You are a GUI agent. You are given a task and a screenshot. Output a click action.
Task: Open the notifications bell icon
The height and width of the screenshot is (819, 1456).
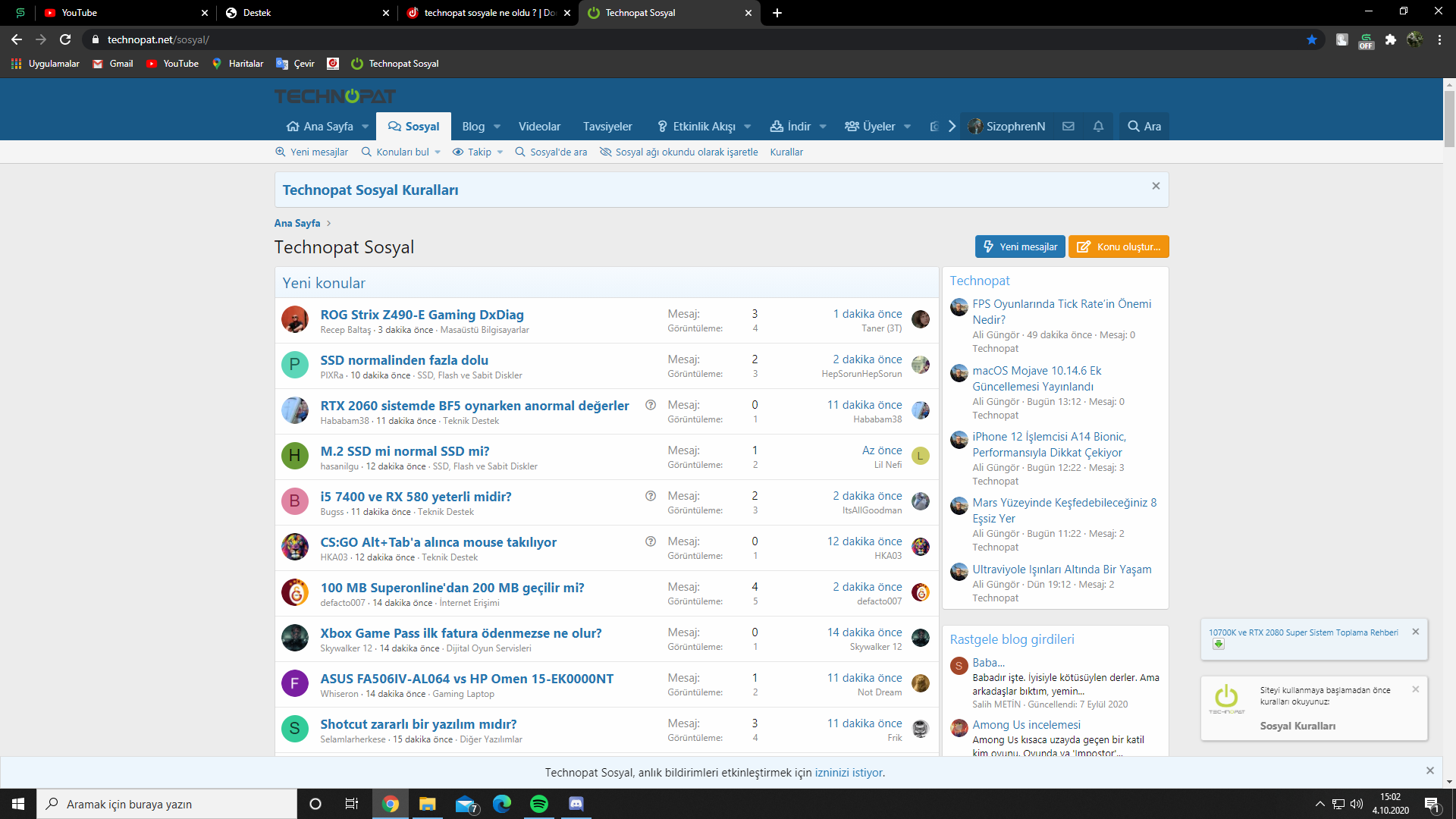(x=1098, y=127)
